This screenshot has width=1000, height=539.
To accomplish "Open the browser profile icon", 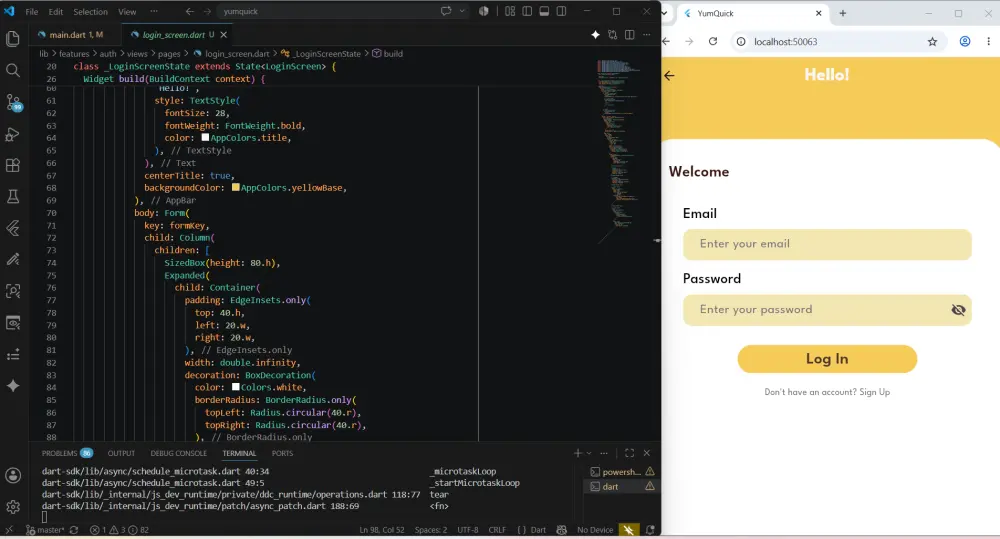I will pos(965,41).
